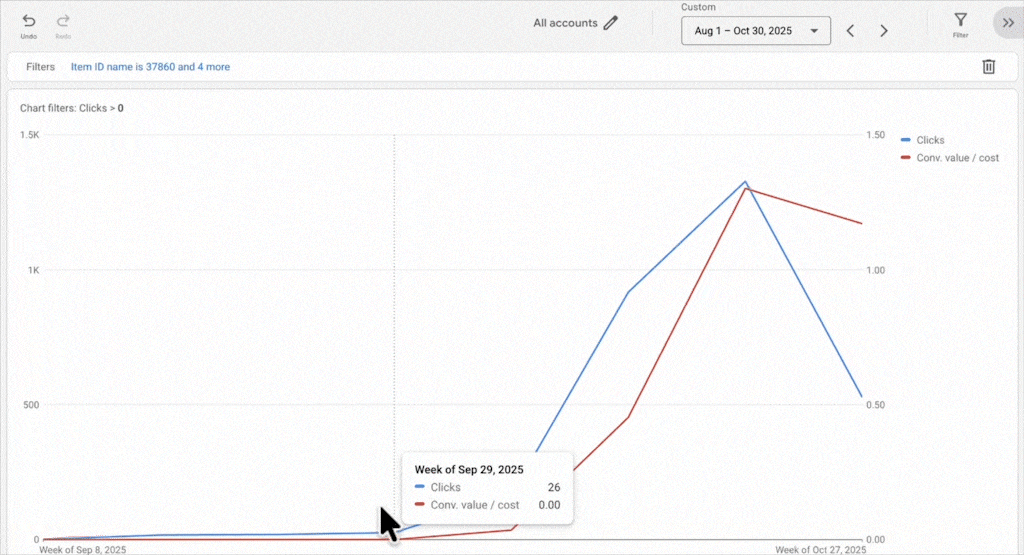The height and width of the screenshot is (555, 1024).
Task: Click the Chart filters: Clicks > 0 text
Action: [x=72, y=108]
